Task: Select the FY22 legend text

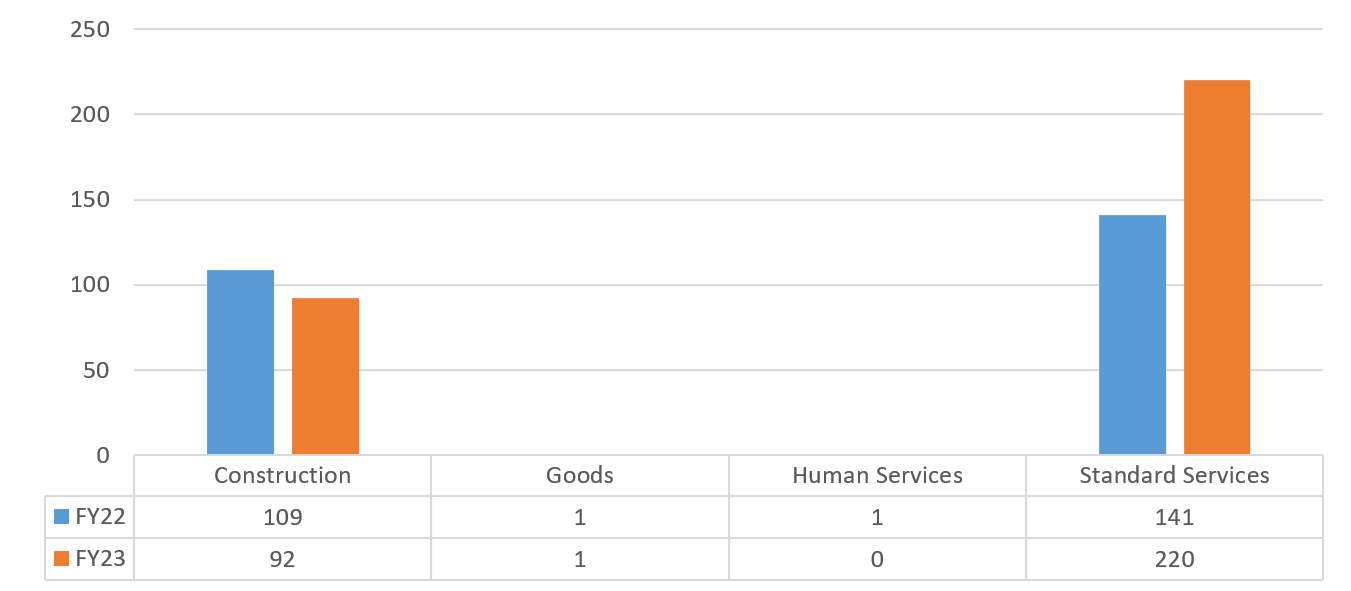Action: (x=100, y=517)
